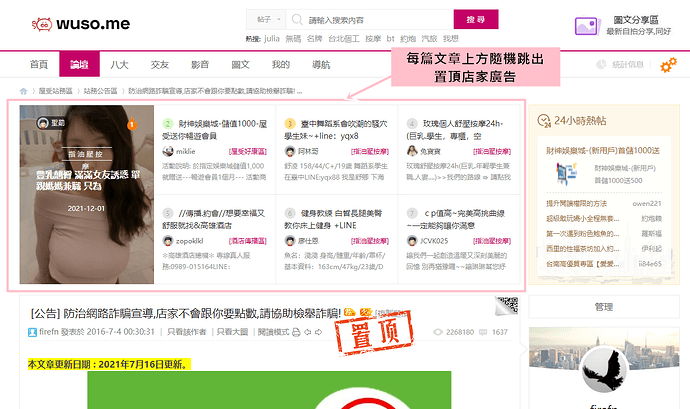Open the 我的 nav tab
The height and width of the screenshot is (409, 690).
281,65
